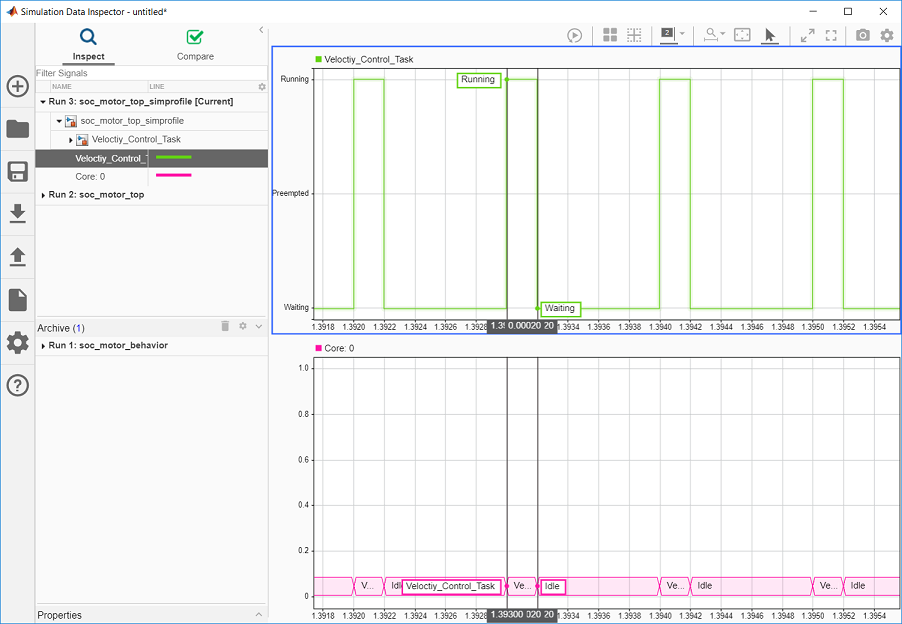Open the subplot layout grid icon

click(x=610, y=35)
